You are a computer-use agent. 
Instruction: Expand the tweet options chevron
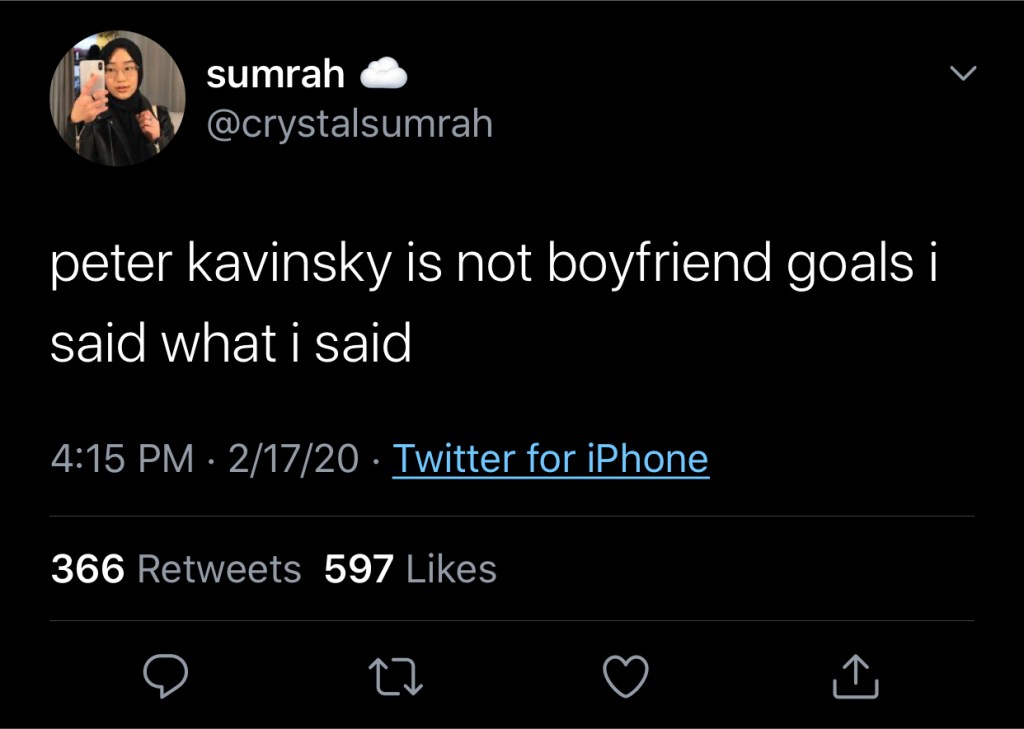[961, 73]
